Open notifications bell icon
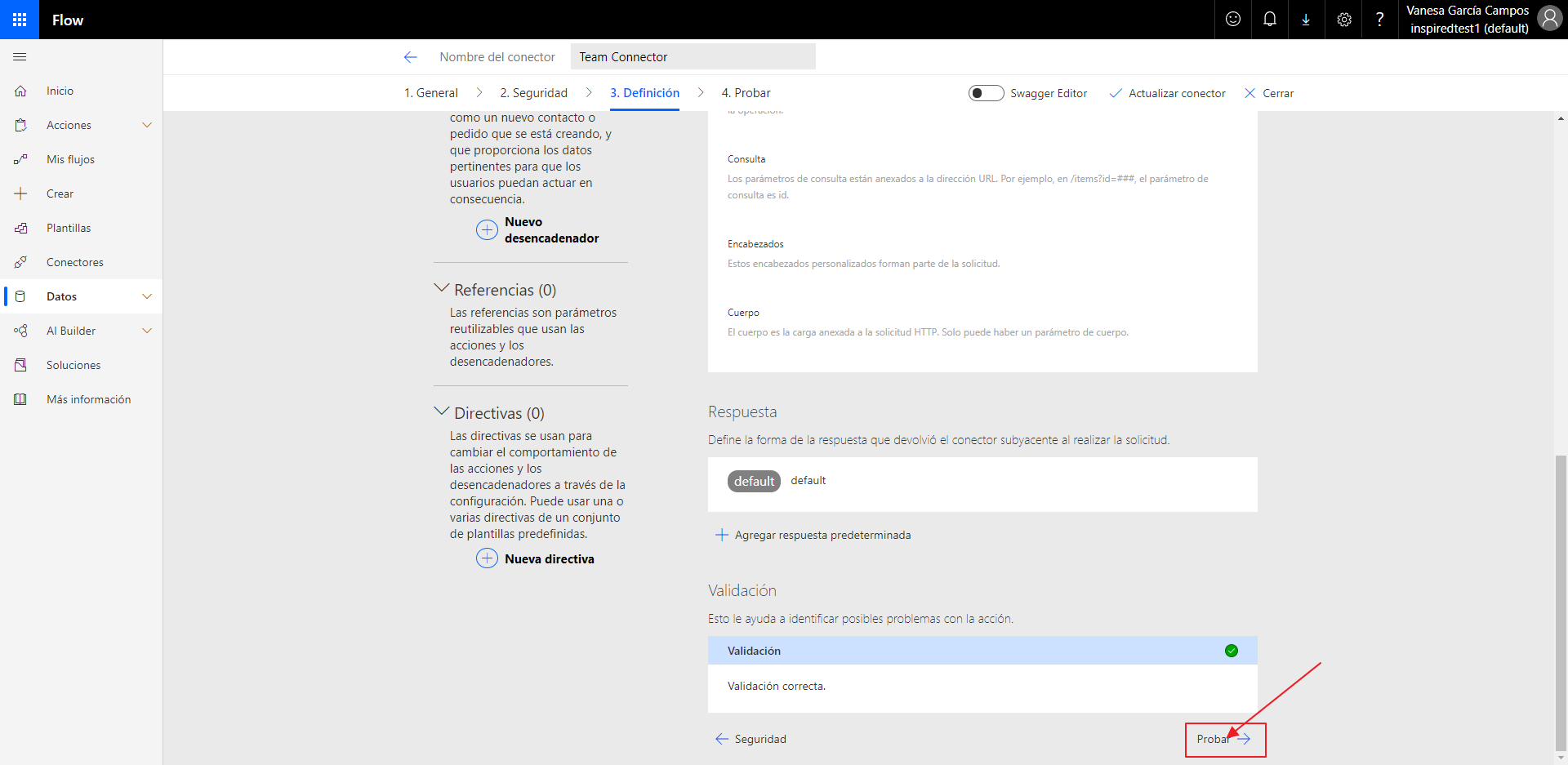The image size is (1568, 765). (x=1270, y=20)
